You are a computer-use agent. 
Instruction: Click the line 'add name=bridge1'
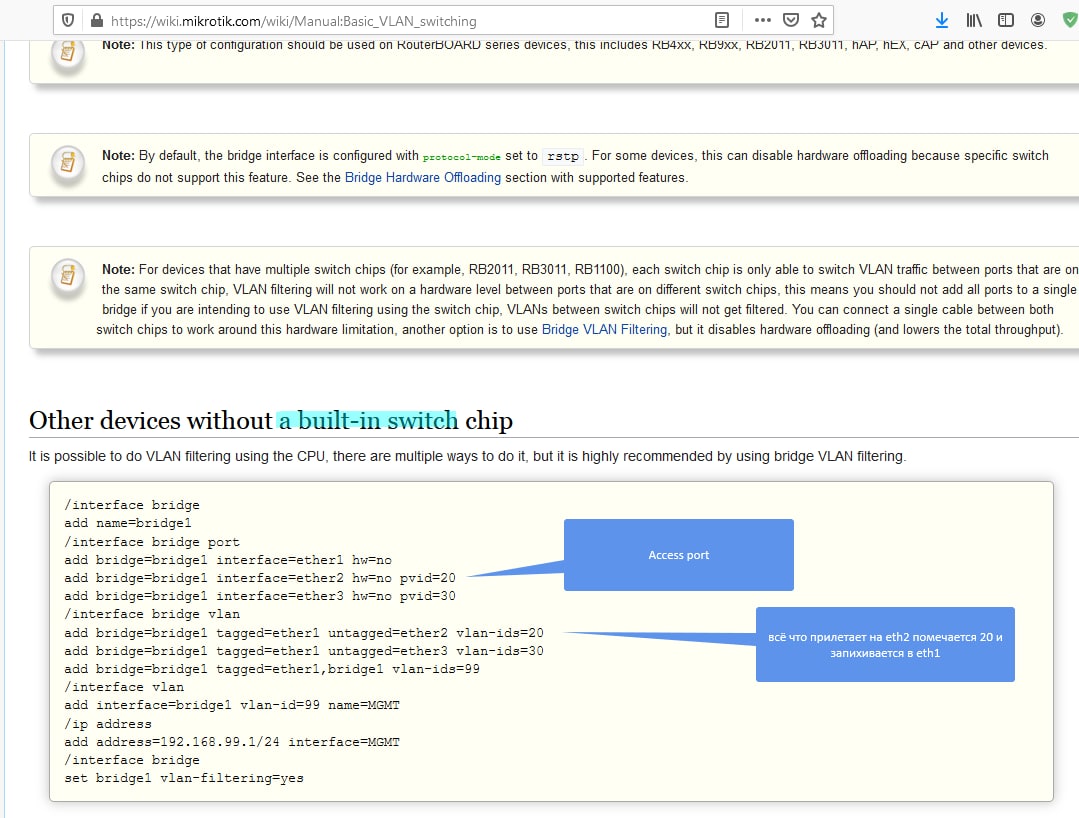127,523
